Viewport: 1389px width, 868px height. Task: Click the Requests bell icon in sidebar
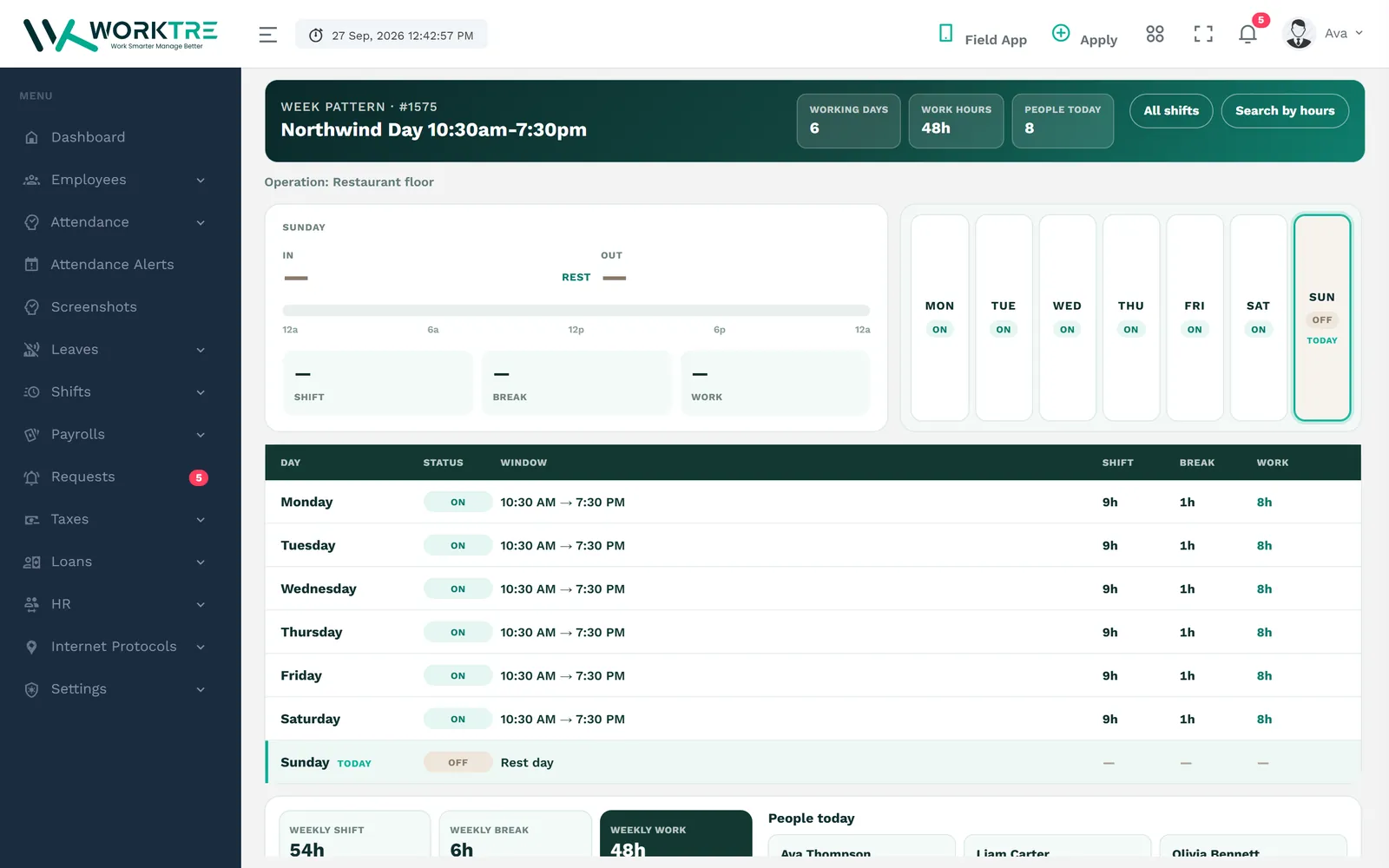coord(32,477)
